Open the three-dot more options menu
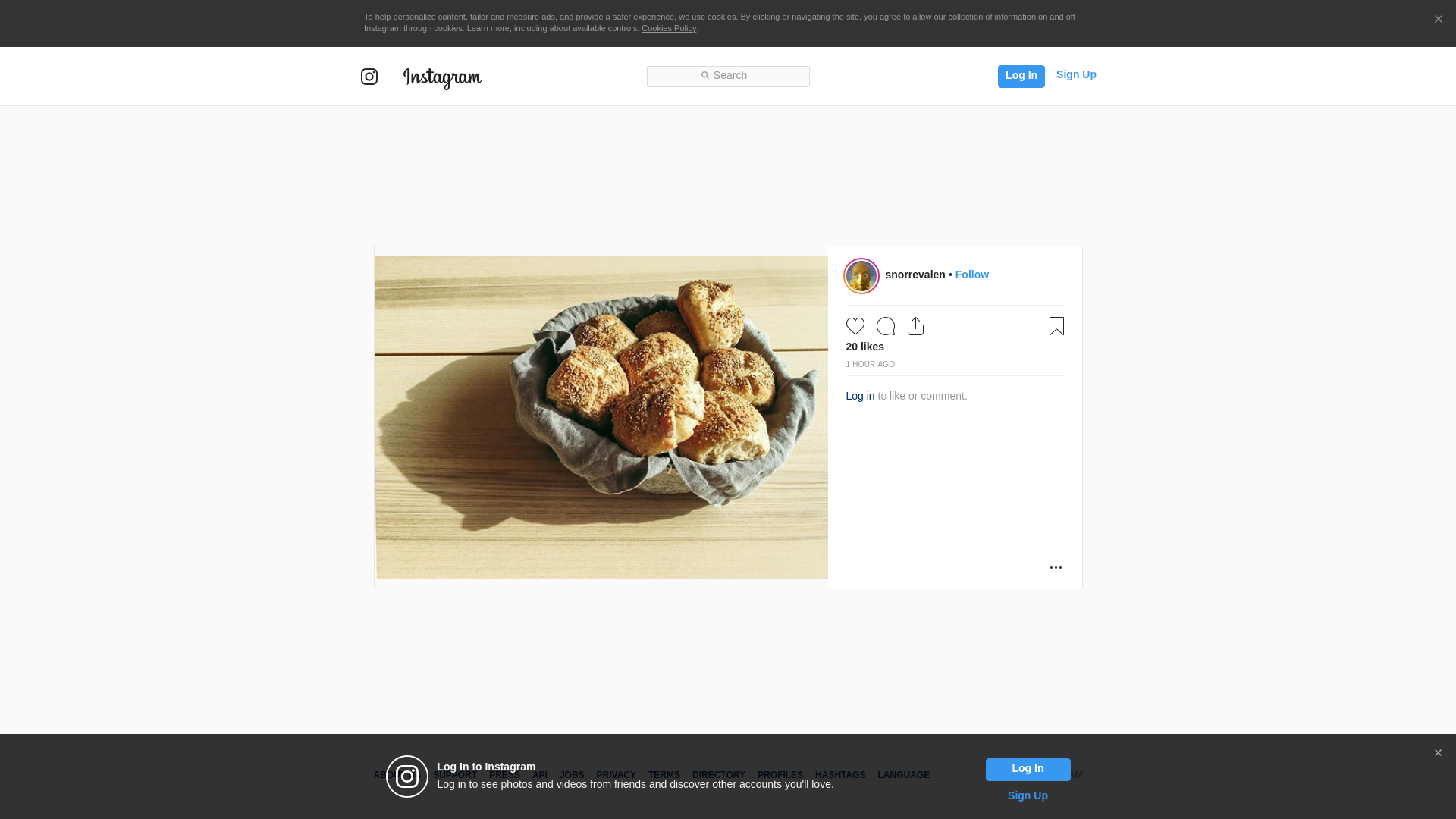The height and width of the screenshot is (819, 1456). coord(1056,567)
